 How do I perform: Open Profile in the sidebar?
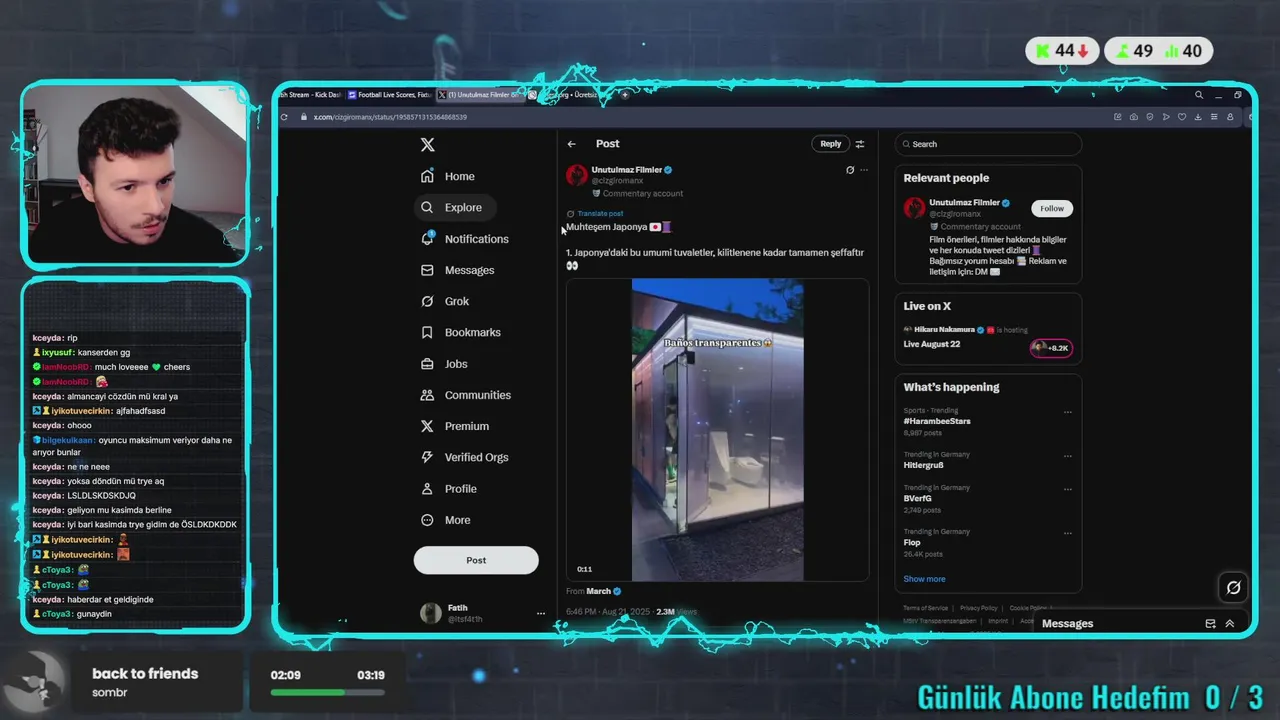tap(448, 489)
